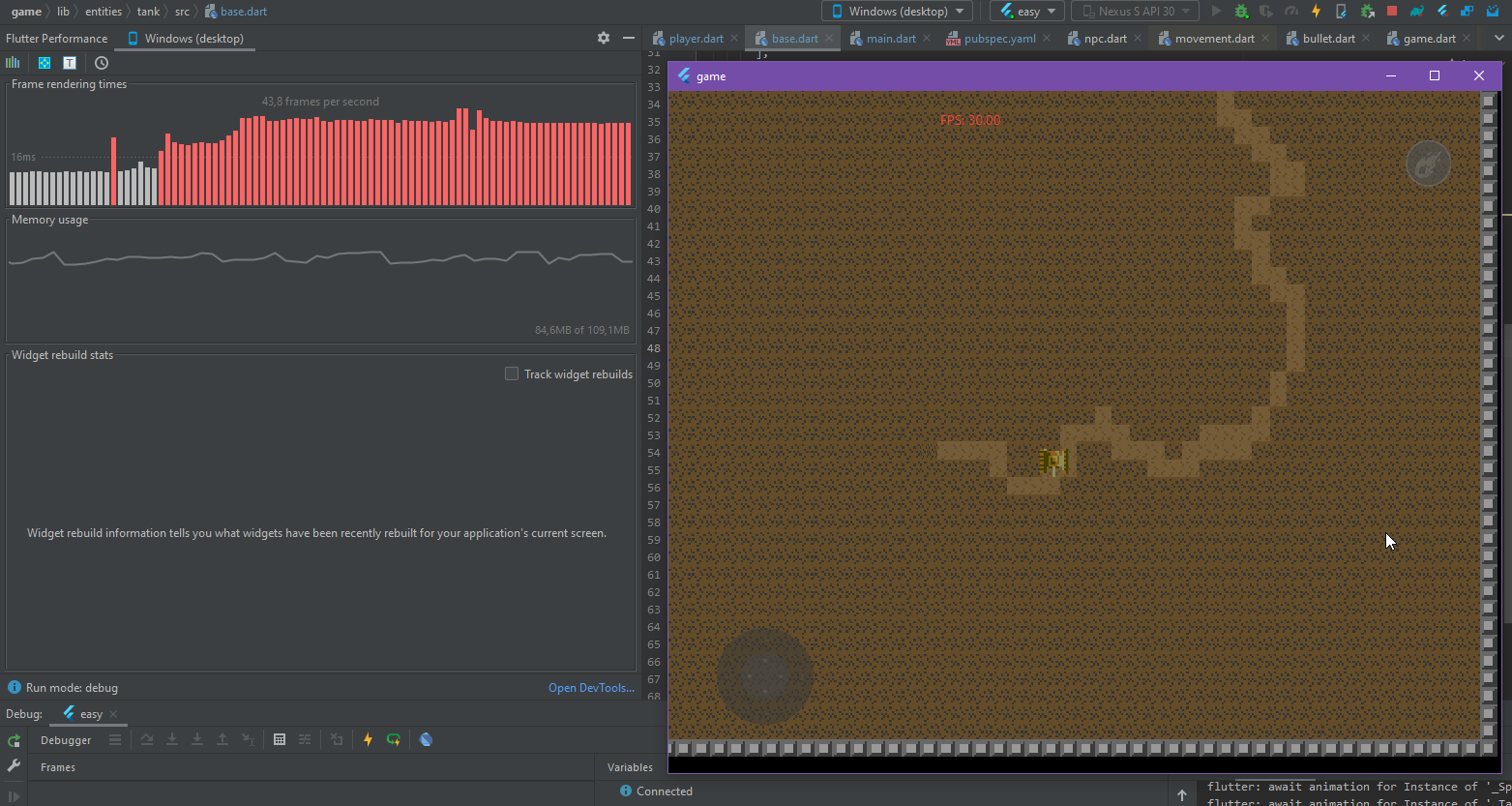The image size is (1512, 806).
Task: Click the player tank sprite in game window
Action: pyautogui.click(x=1052, y=462)
